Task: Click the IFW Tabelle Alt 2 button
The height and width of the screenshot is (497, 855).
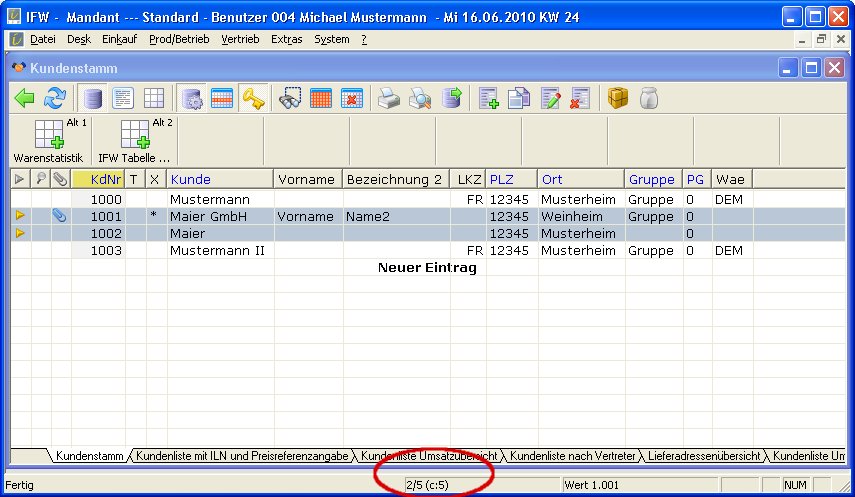Action: click(x=135, y=141)
